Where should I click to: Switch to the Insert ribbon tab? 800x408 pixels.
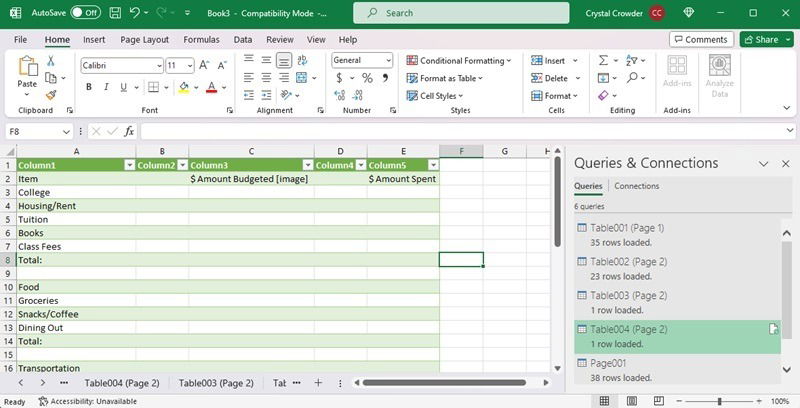click(x=94, y=39)
